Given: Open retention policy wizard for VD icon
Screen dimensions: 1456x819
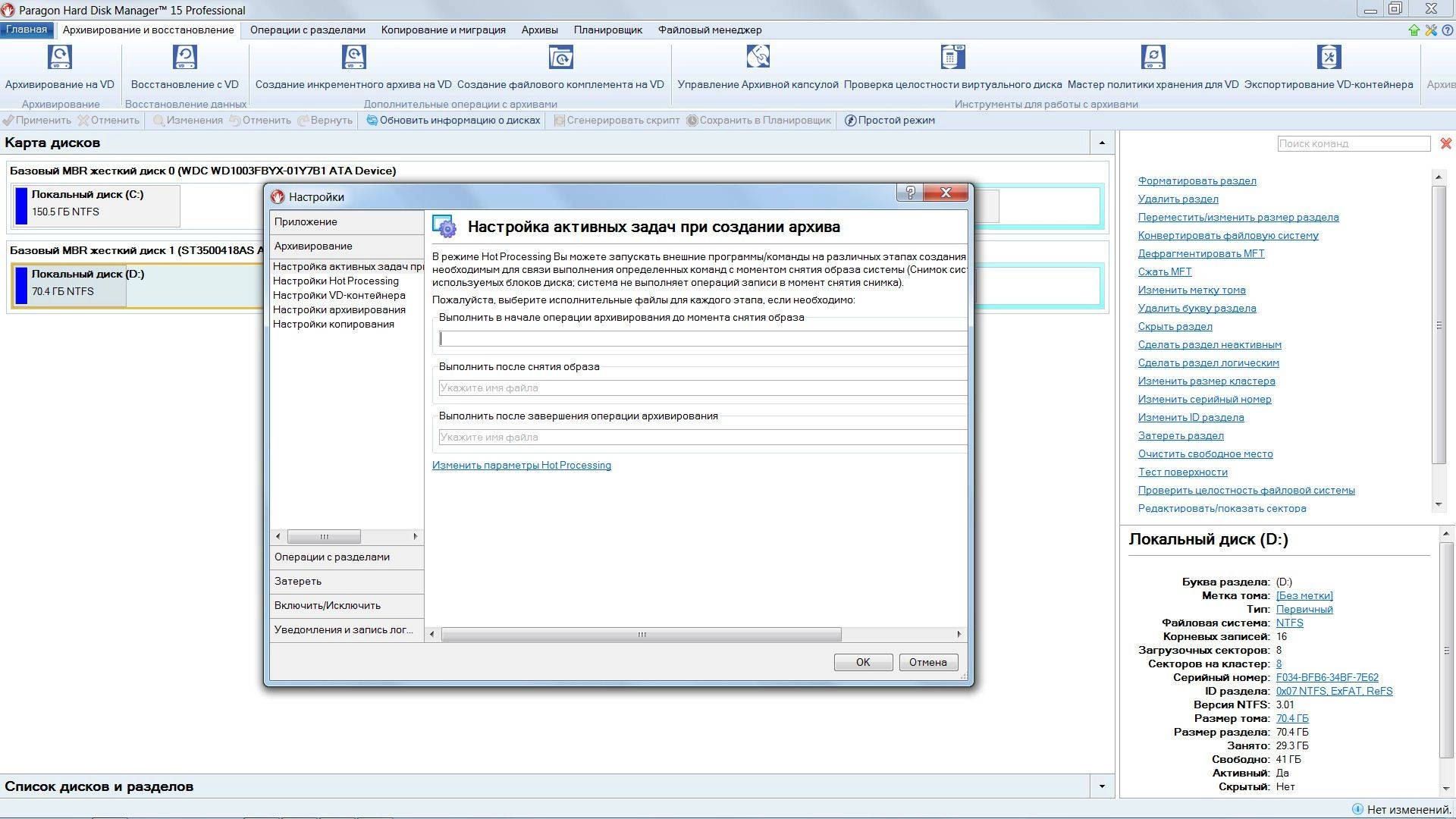Looking at the screenshot, I should 1153,58.
